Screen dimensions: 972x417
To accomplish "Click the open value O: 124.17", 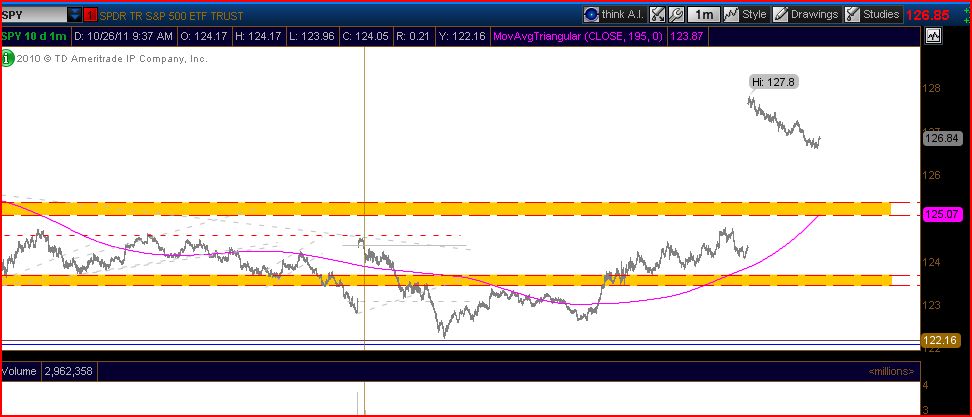I will pyautogui.click(x=205, y=37).
